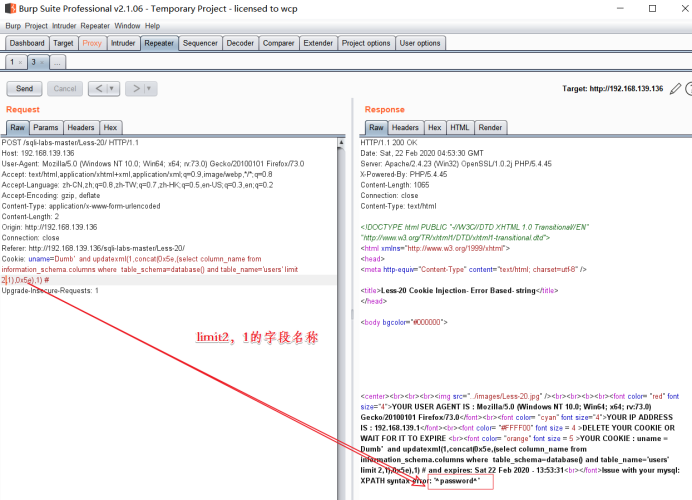The width and height of the screenshot is (692, 500).
Task: Click the Origin header line in request
Action: pyautogui.click(x=49, y=227)
